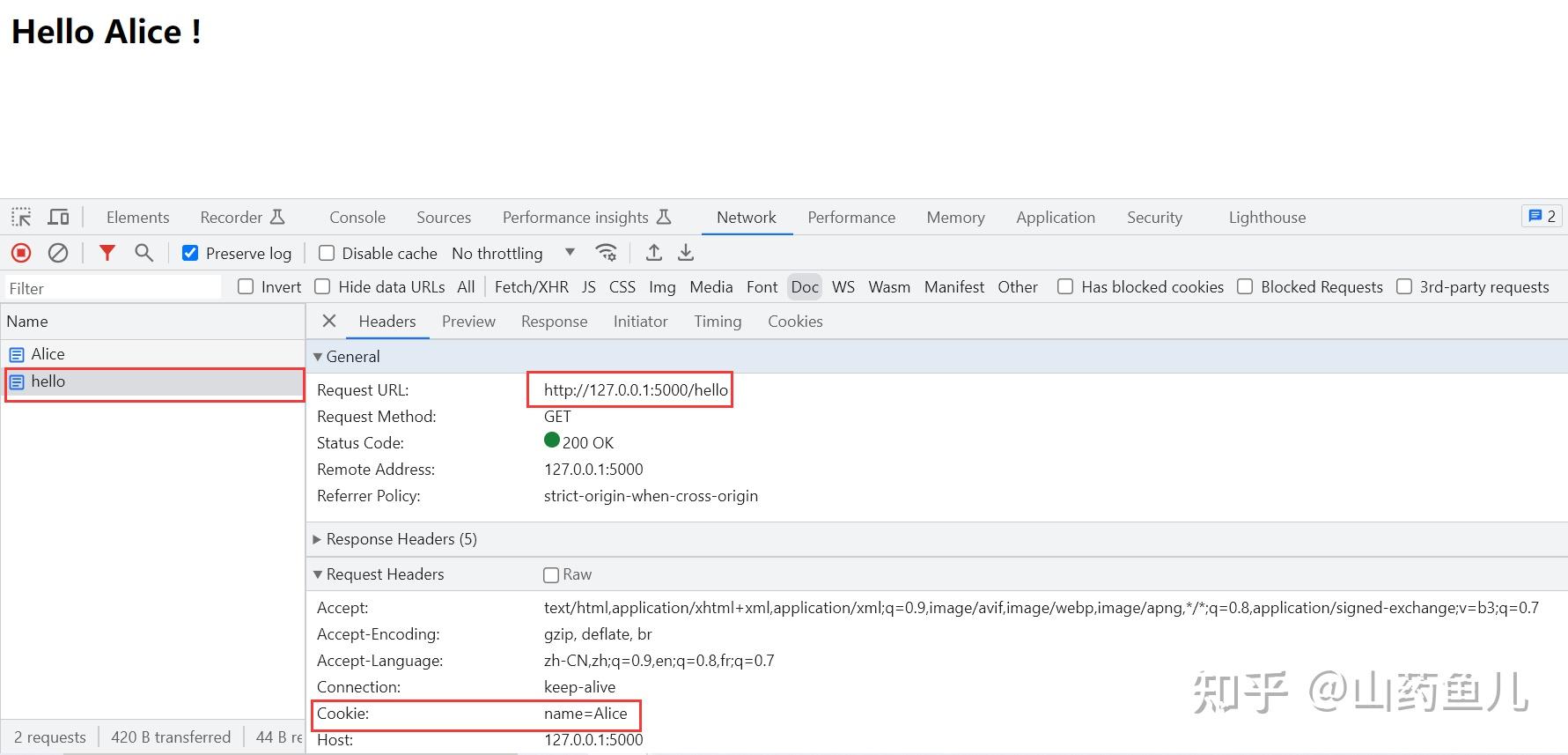Open the network search magnifier
The image size is (1568, 755).
144,254
